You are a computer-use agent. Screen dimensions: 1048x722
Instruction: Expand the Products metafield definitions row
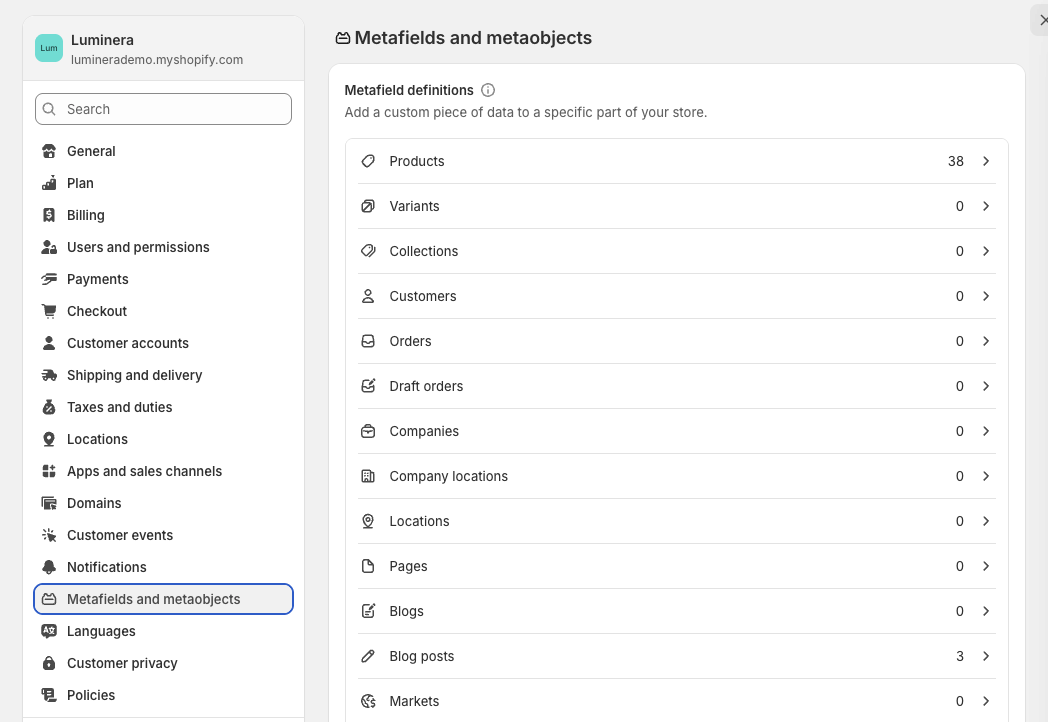(986, 161)
